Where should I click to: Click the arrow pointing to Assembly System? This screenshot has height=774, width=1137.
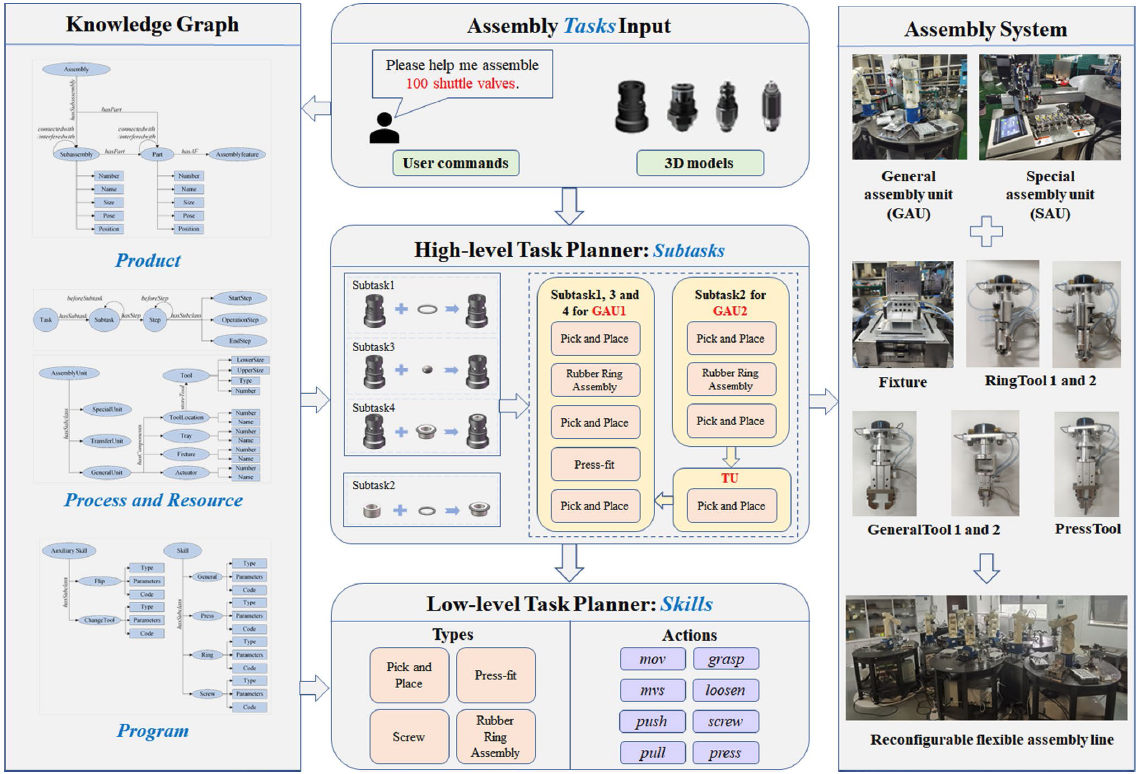coord(824,403)
